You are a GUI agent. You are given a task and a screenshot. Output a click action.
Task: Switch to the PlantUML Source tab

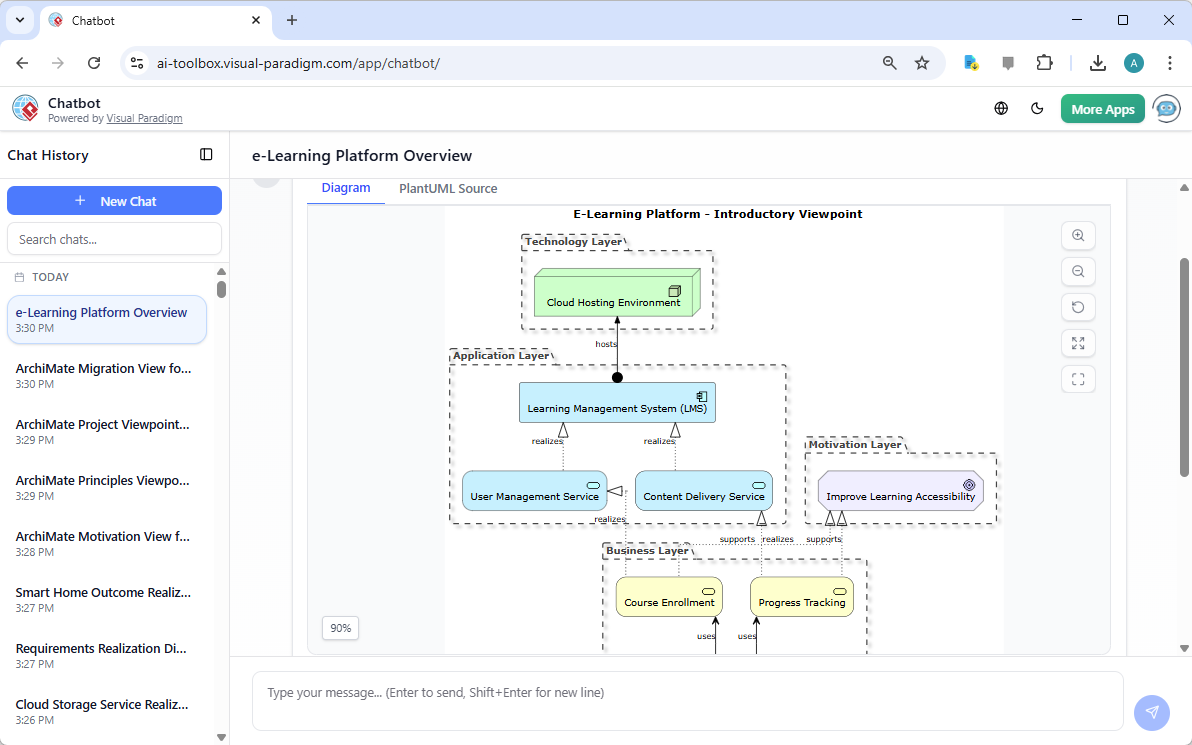[x=447, y=188]
